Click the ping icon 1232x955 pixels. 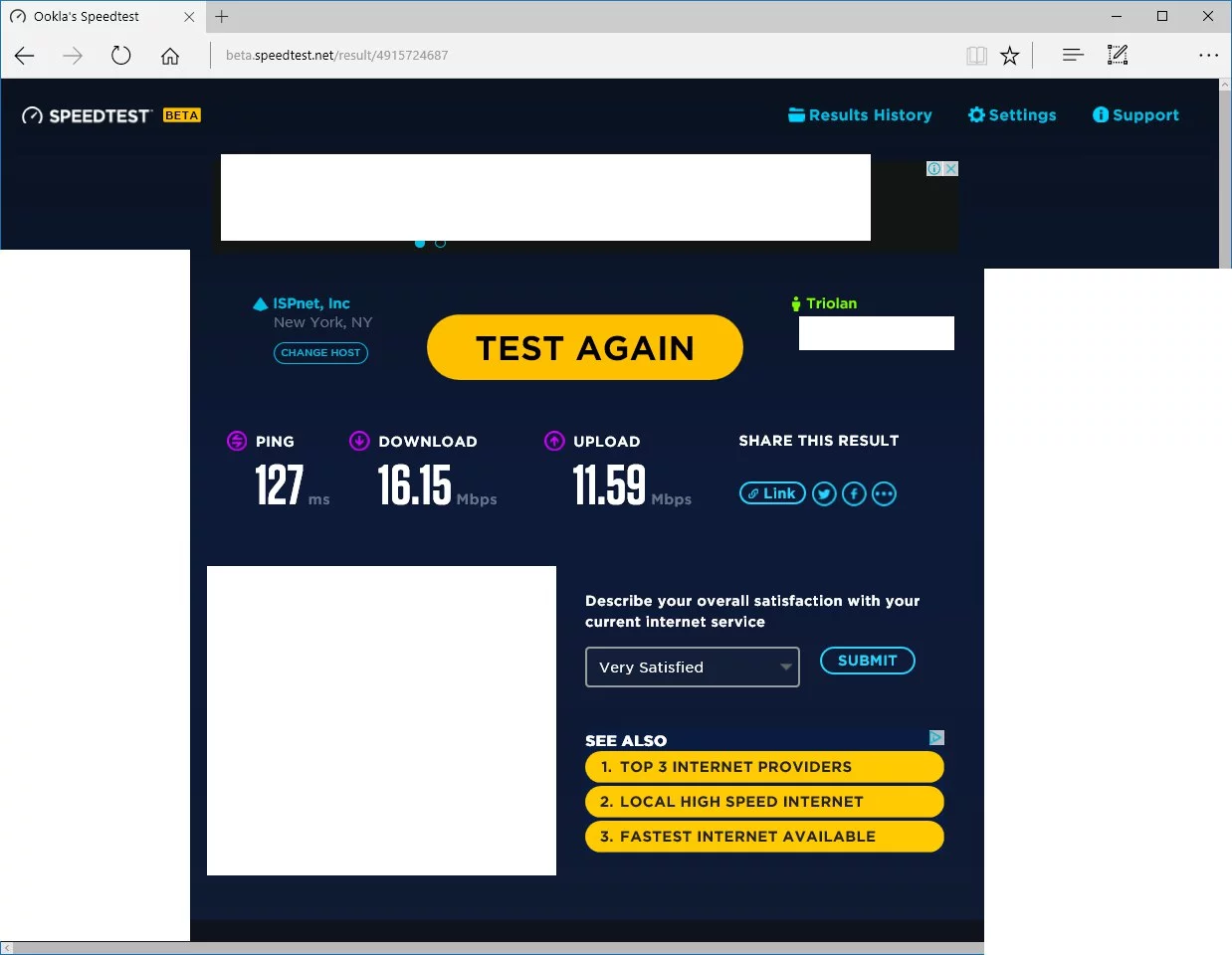(x=237, y=441)
